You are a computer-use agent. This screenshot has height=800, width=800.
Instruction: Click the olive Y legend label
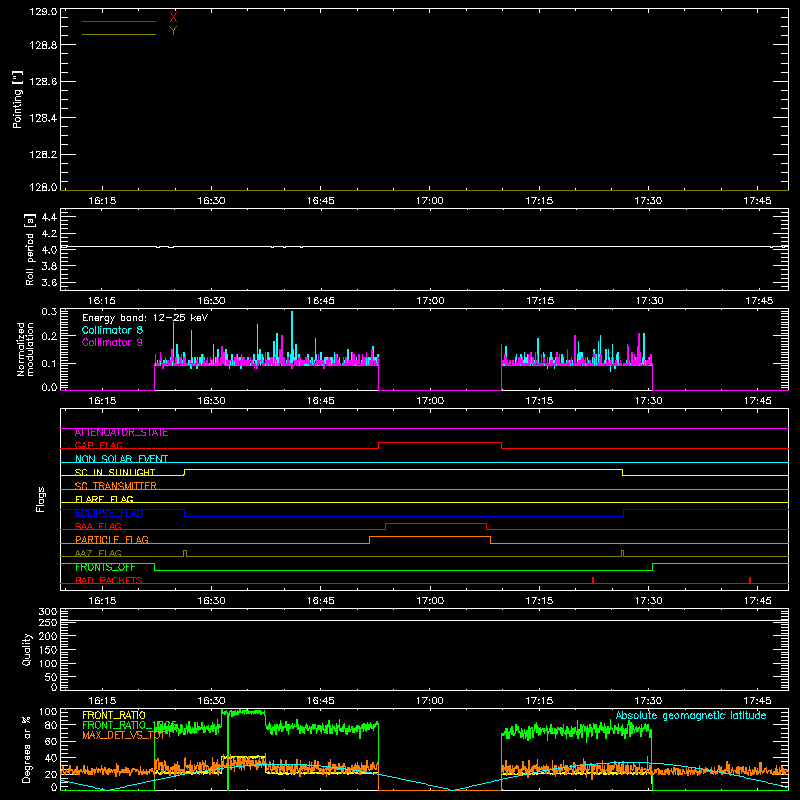pos(173,31)
